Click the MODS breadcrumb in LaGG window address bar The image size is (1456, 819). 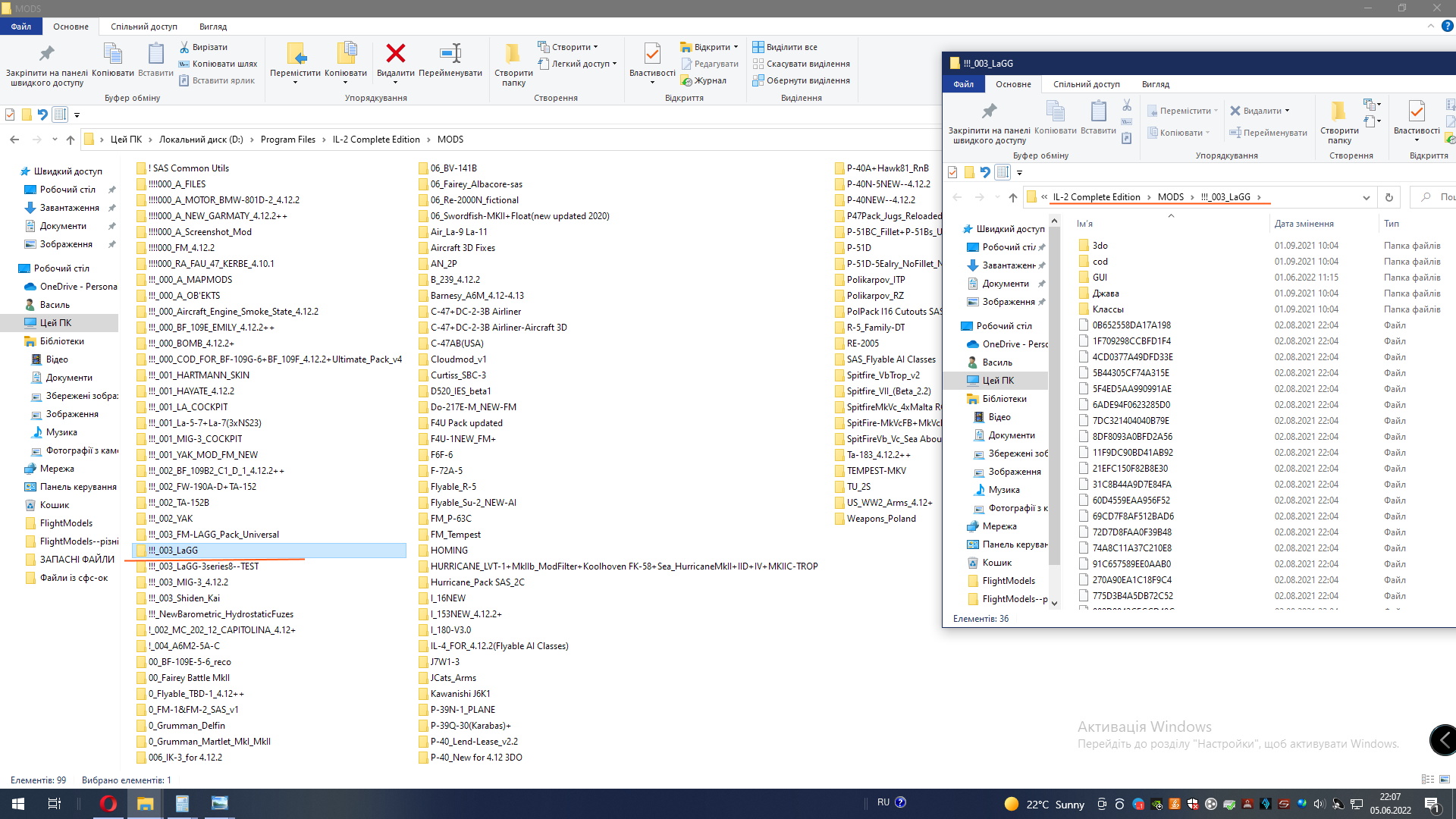pos(1170,197)
